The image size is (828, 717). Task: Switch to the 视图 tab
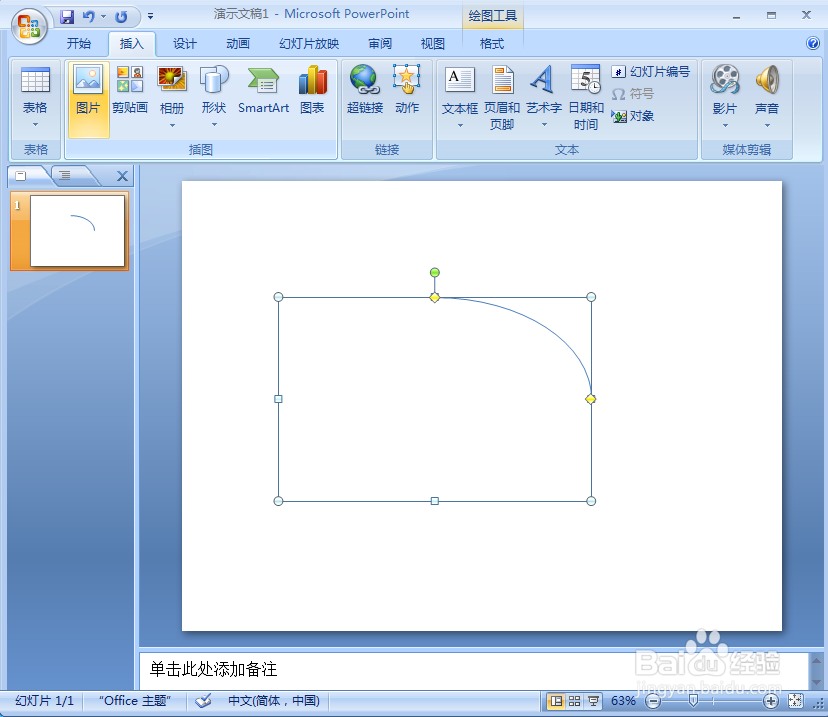(432, 44)
